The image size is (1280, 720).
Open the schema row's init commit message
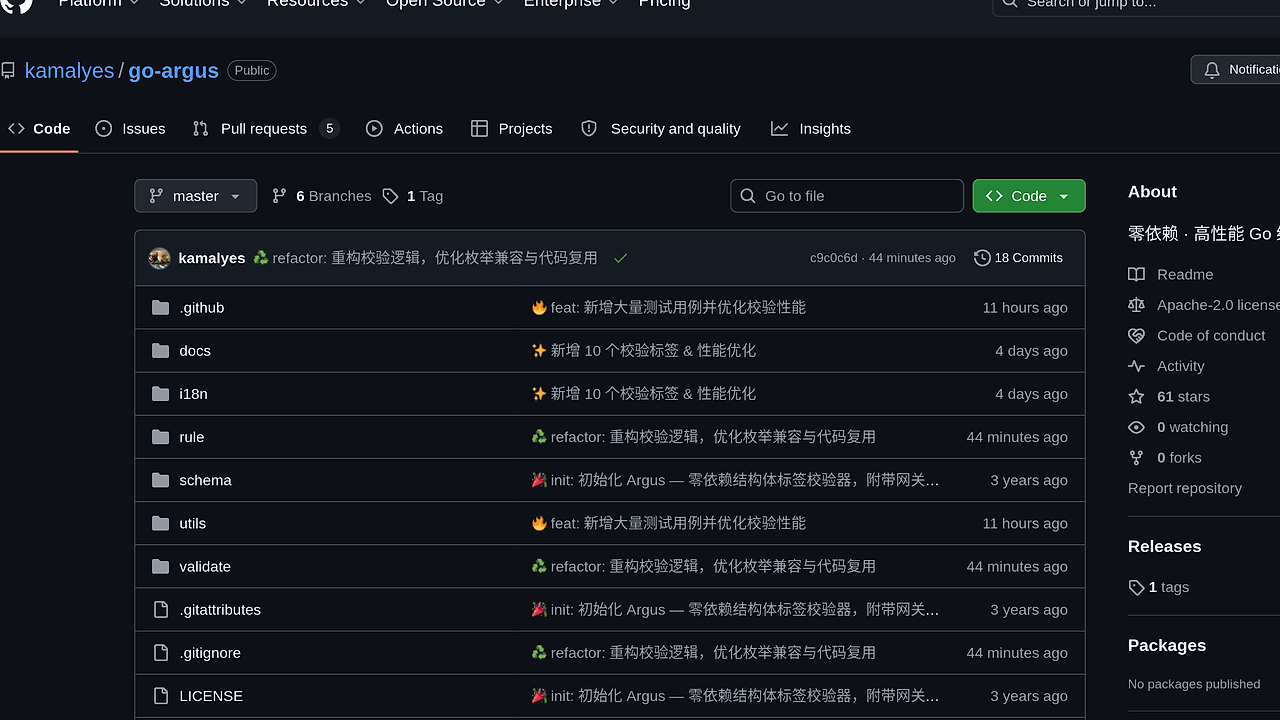tap(735, 480)
